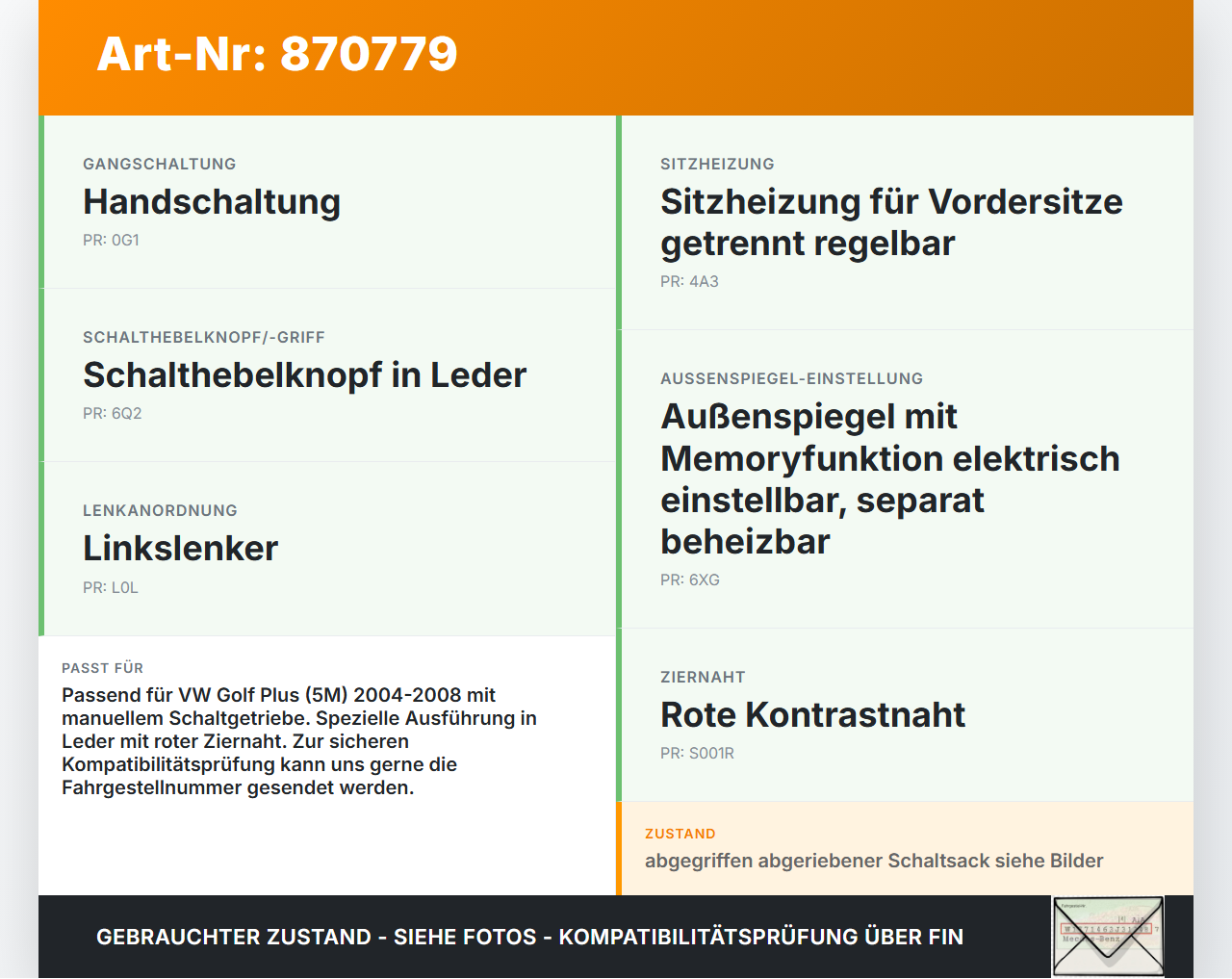This screenshot has width=1232, height=979.
Task: Click the Art-Nr: 870779 heading
Action: tap(277, 54)
